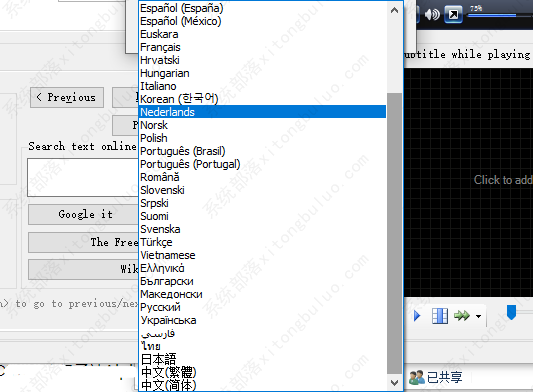533x392 pixels.
Task: Select 日本語 language option
Action: 262,359
